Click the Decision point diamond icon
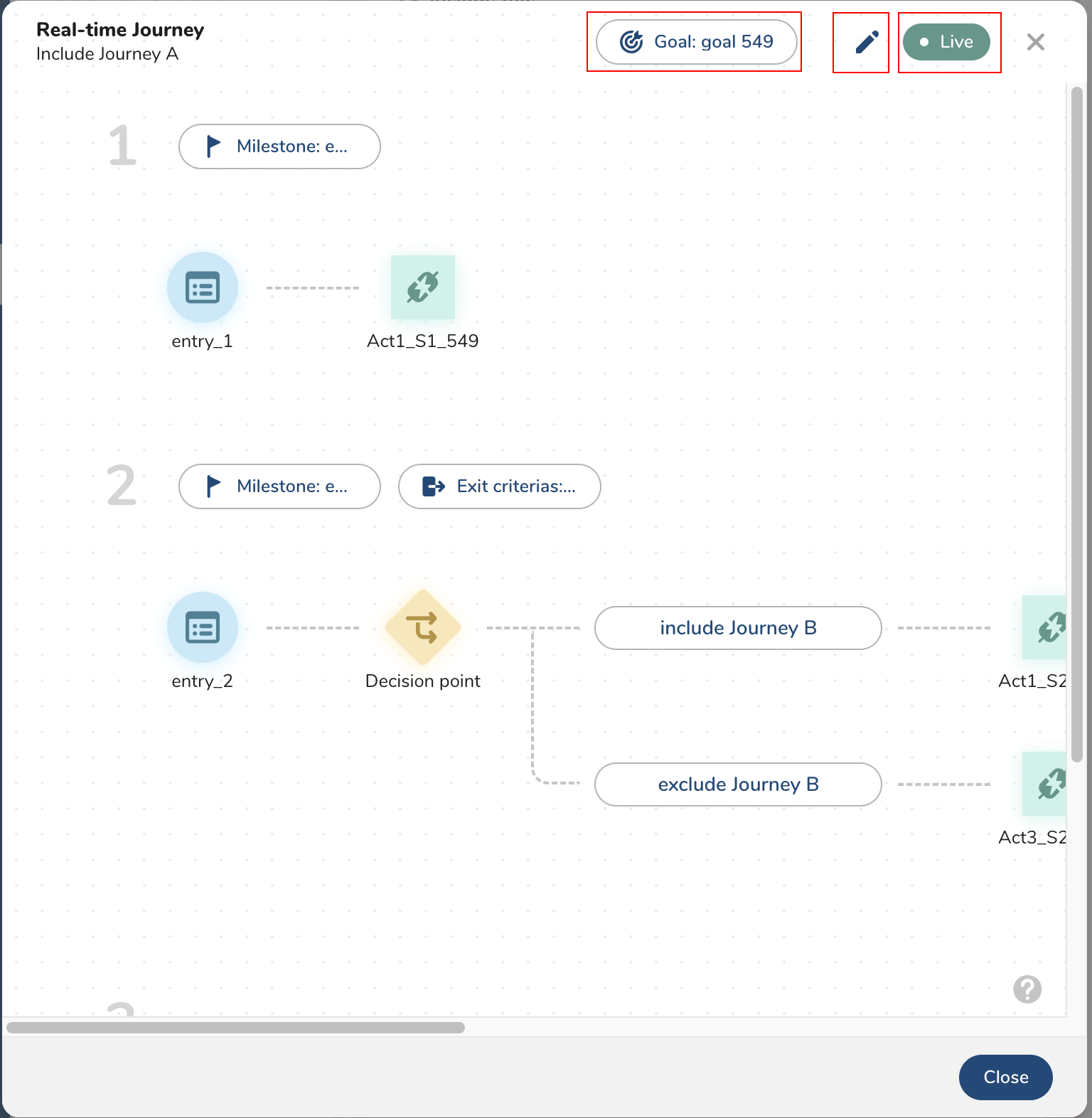The height and width of the screenshot is (1118, 1092). click(x=423, y=628)
